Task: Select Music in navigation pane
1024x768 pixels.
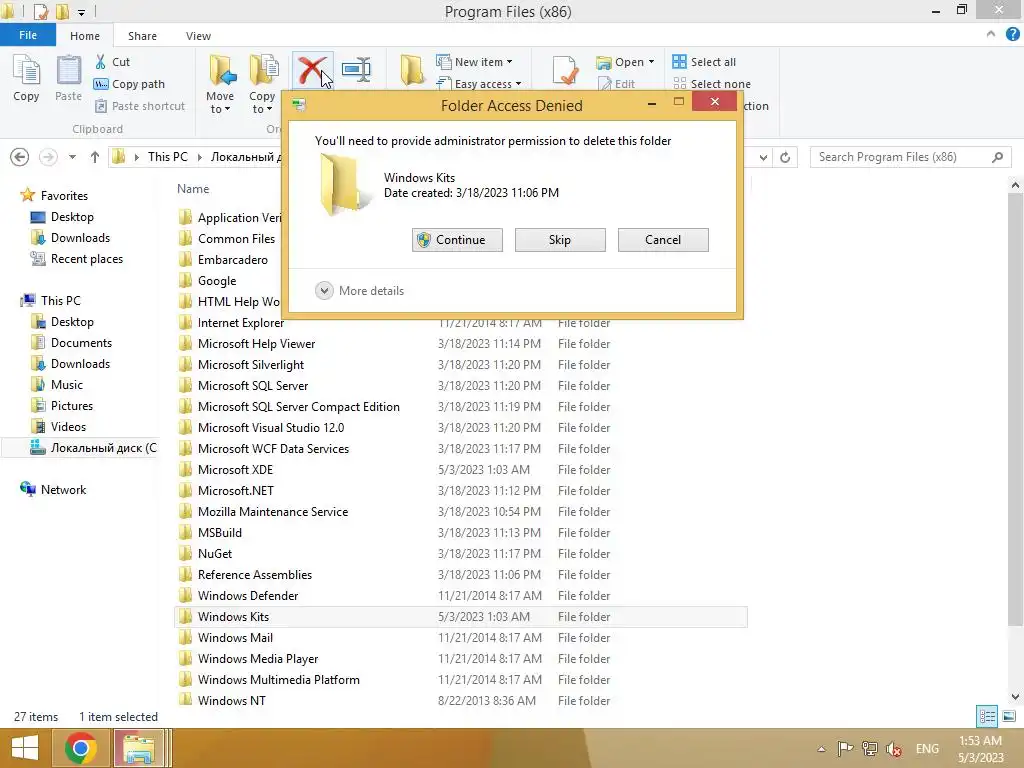Action: [67, 385]
